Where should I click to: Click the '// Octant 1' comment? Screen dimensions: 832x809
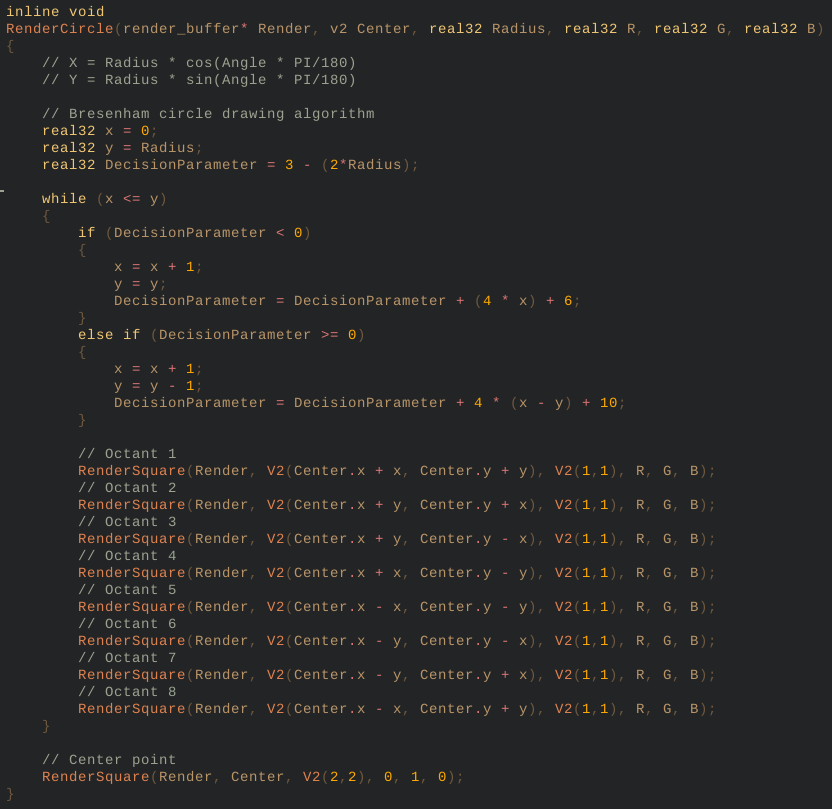point(127,454)
